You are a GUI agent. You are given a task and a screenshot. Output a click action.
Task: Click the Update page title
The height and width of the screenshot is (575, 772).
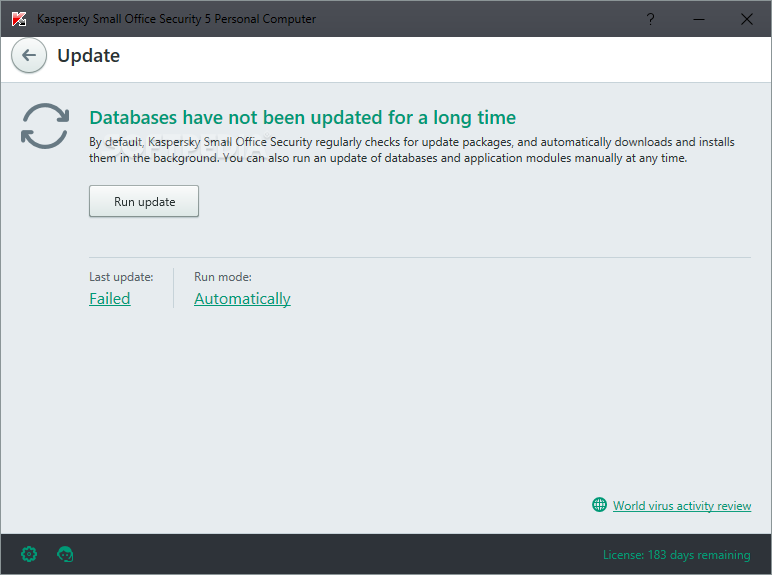(x=89, y=56)
